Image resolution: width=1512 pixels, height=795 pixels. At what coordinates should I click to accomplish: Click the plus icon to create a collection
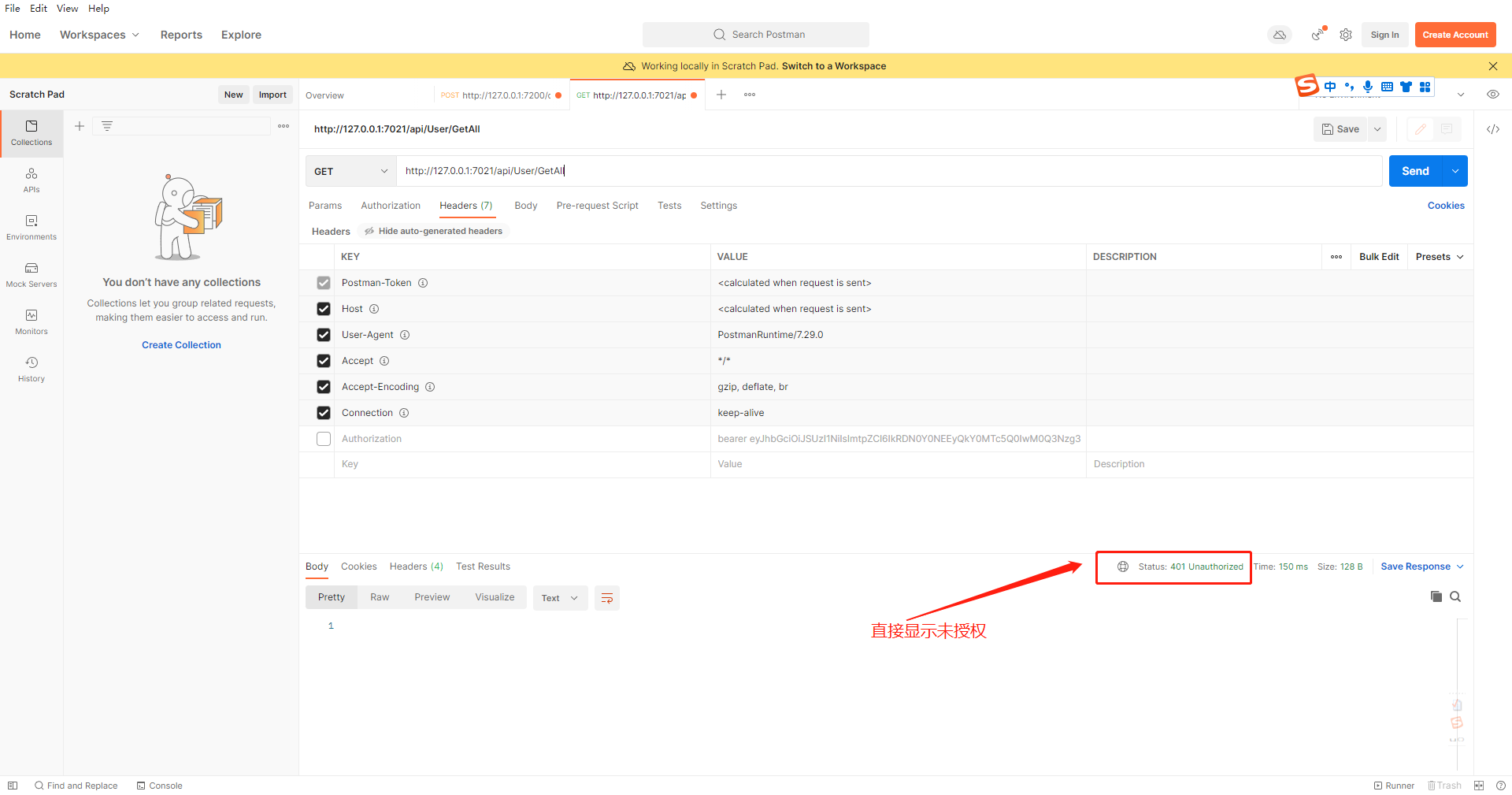click(80, 126)
